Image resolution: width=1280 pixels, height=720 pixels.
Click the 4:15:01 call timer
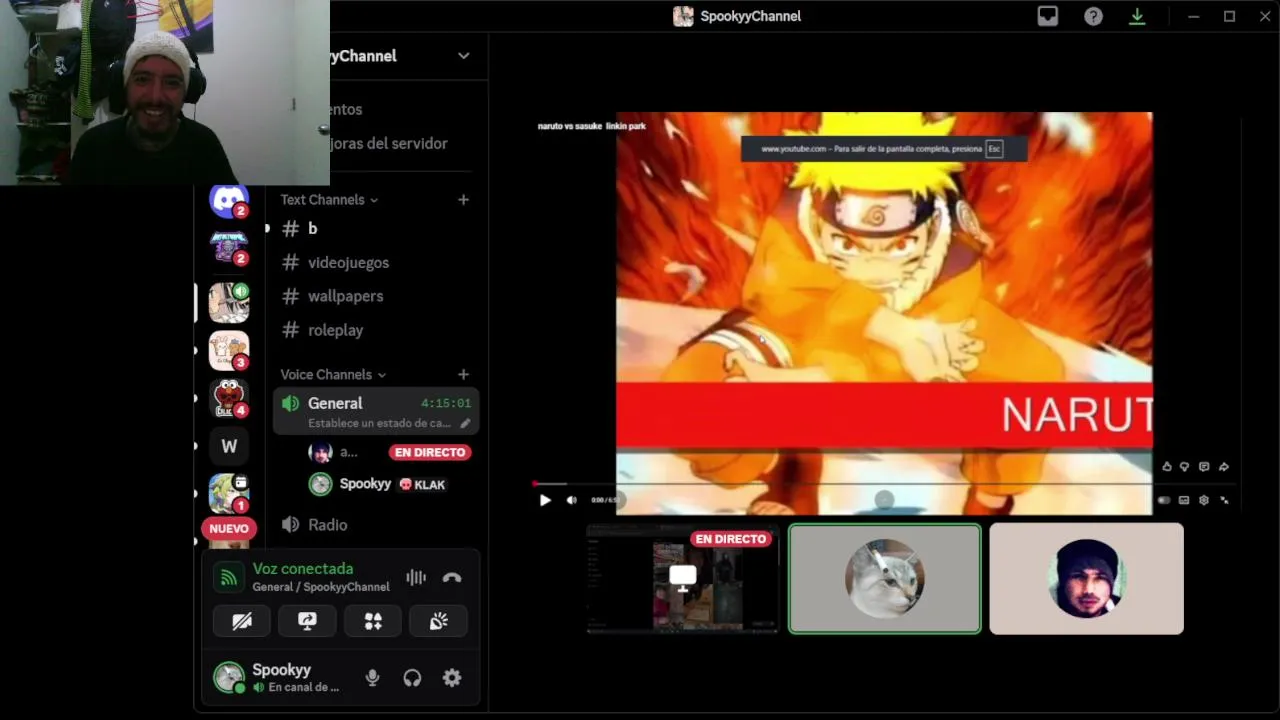click(446, 403)
